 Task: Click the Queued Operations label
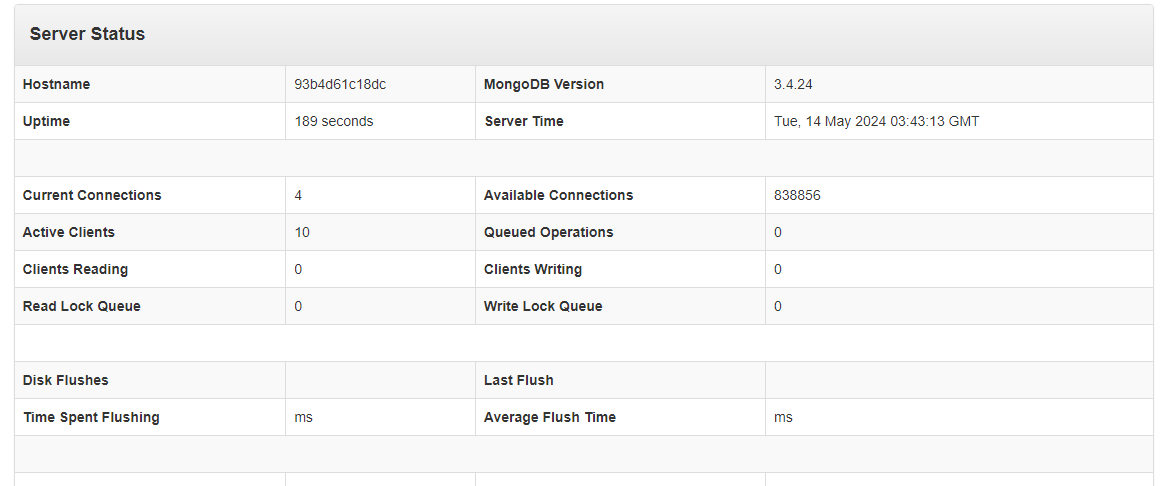point(549,232)
